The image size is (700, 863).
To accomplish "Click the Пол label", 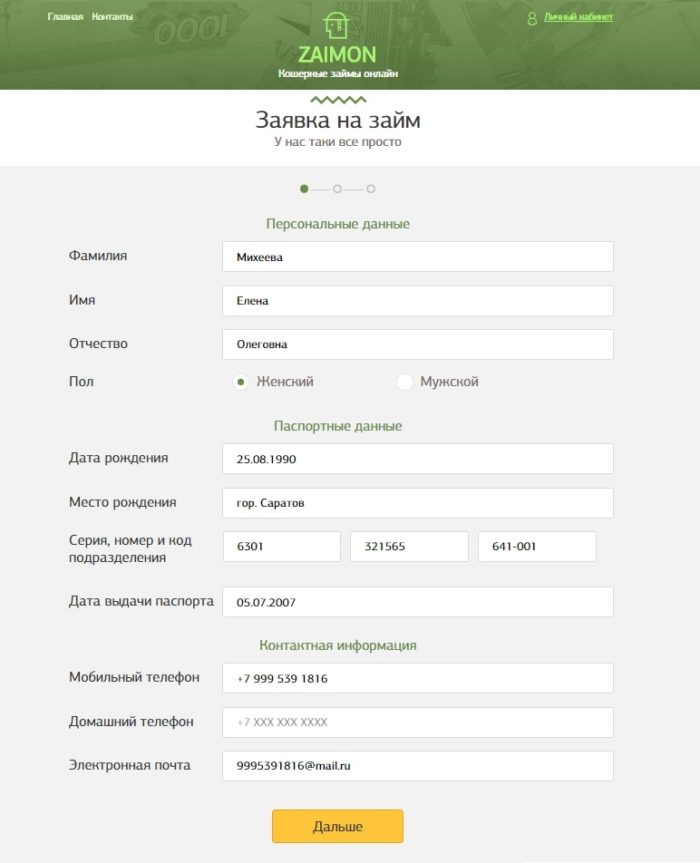I will [x=81, y=381].
